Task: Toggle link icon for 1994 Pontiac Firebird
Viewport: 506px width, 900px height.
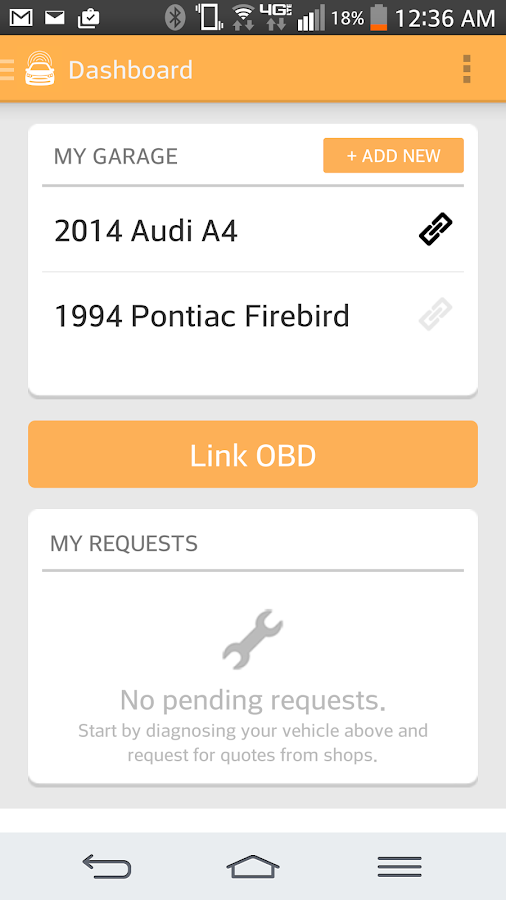Action: (435, 315)
